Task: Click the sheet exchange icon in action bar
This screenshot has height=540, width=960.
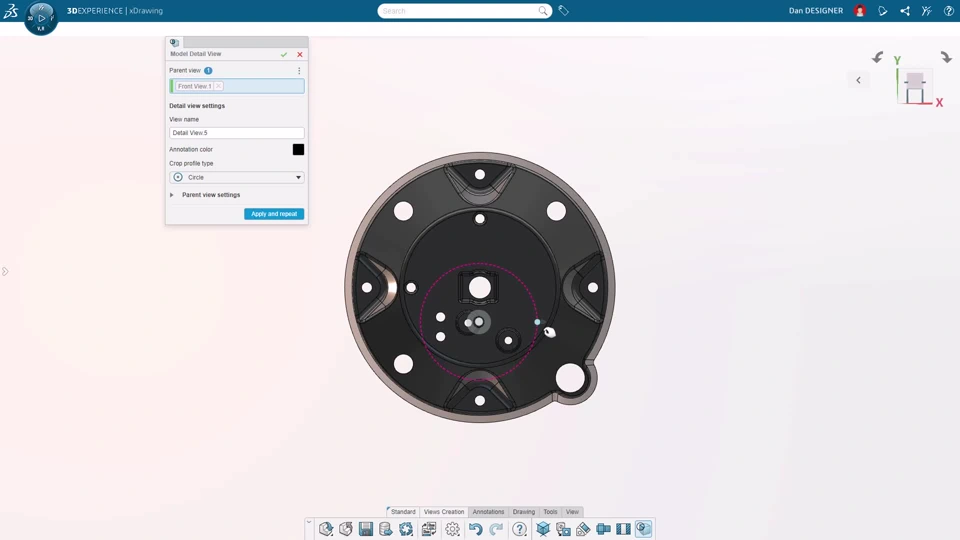Action: [x=429, y=529]
